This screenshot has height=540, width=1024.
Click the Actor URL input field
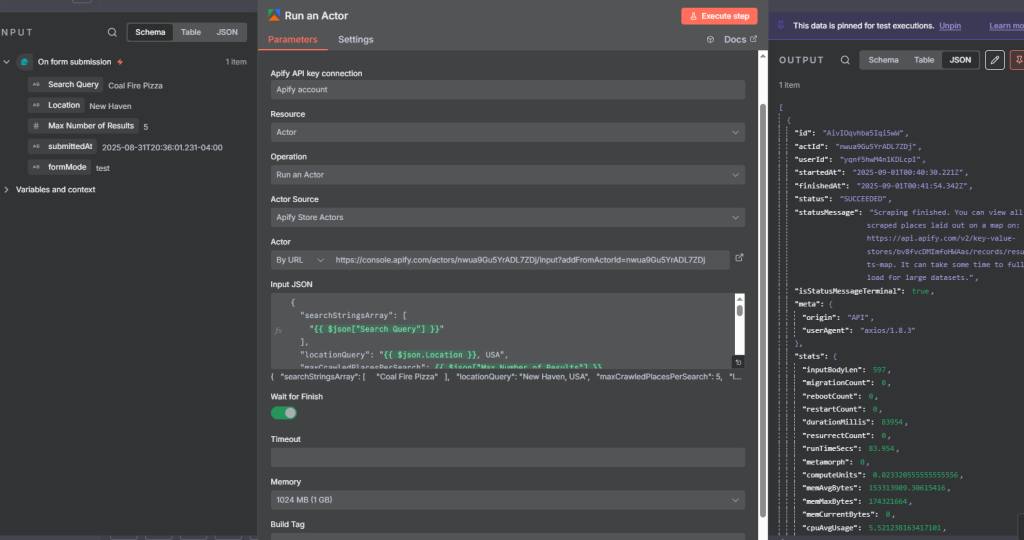point(529,260)
